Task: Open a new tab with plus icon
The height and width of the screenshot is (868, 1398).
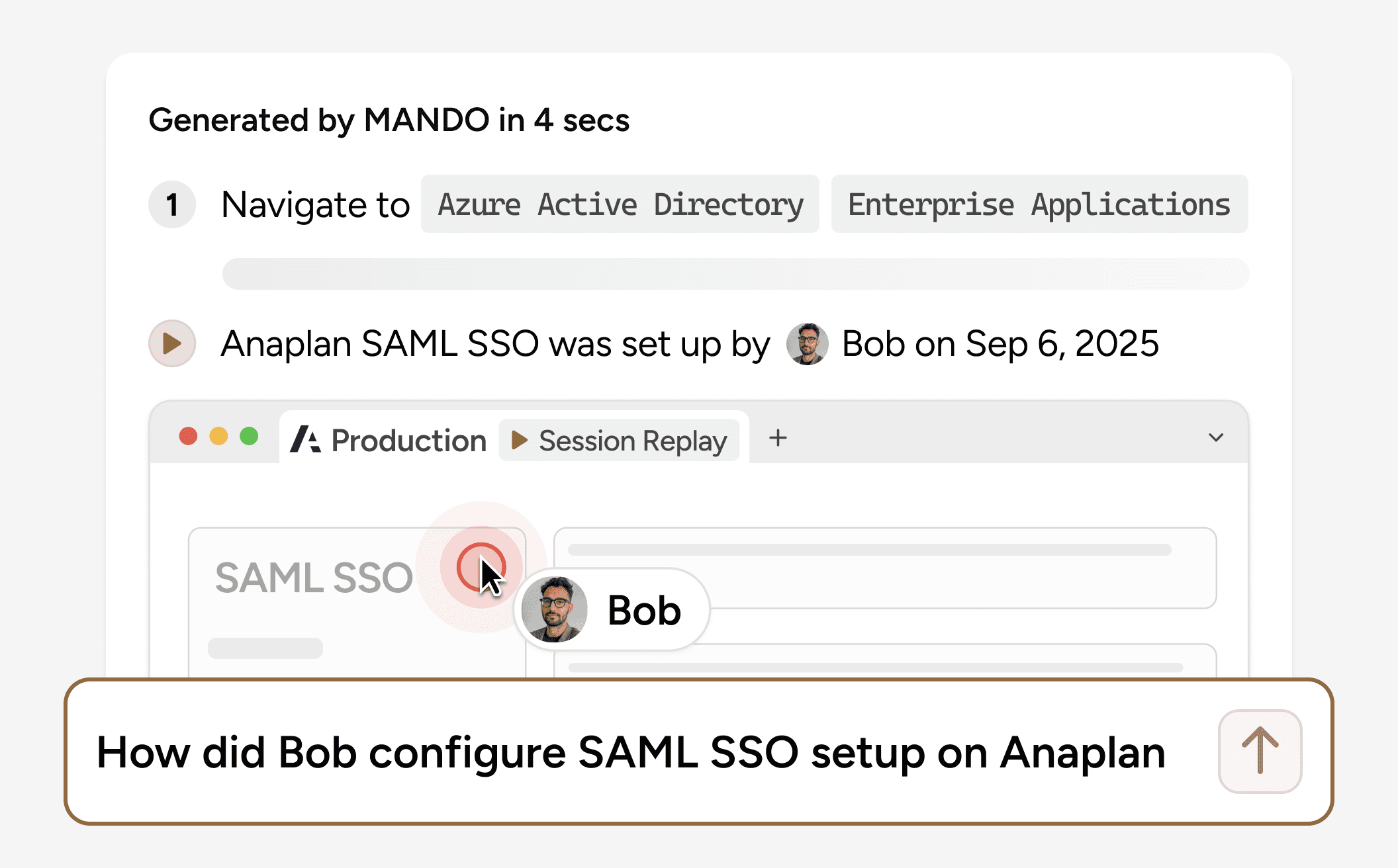Action: [x=778, y=438]
